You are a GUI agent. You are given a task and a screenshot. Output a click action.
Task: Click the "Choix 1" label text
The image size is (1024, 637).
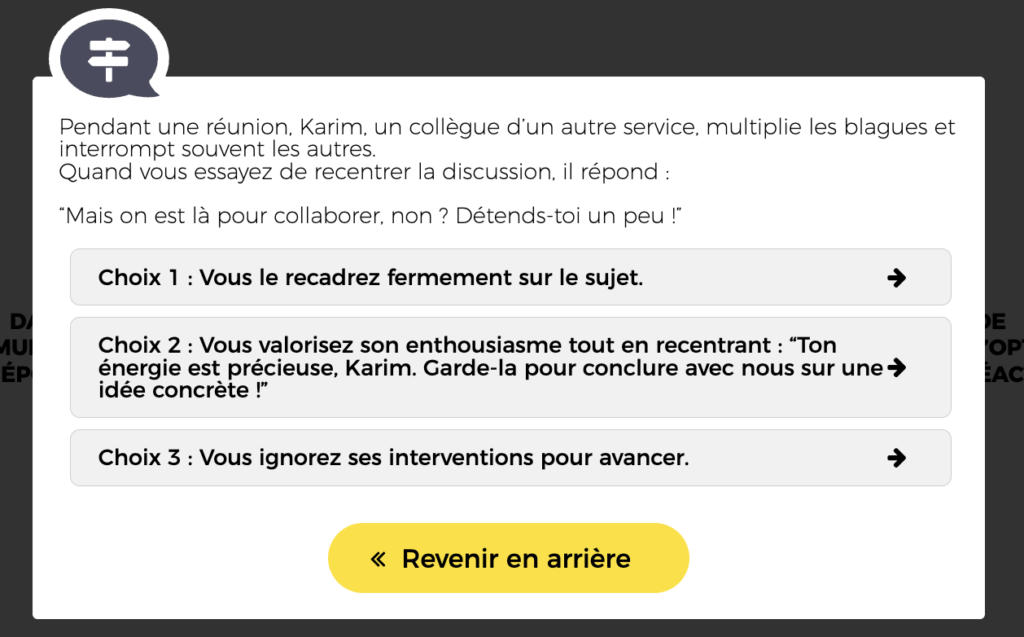tap(139, 278)
